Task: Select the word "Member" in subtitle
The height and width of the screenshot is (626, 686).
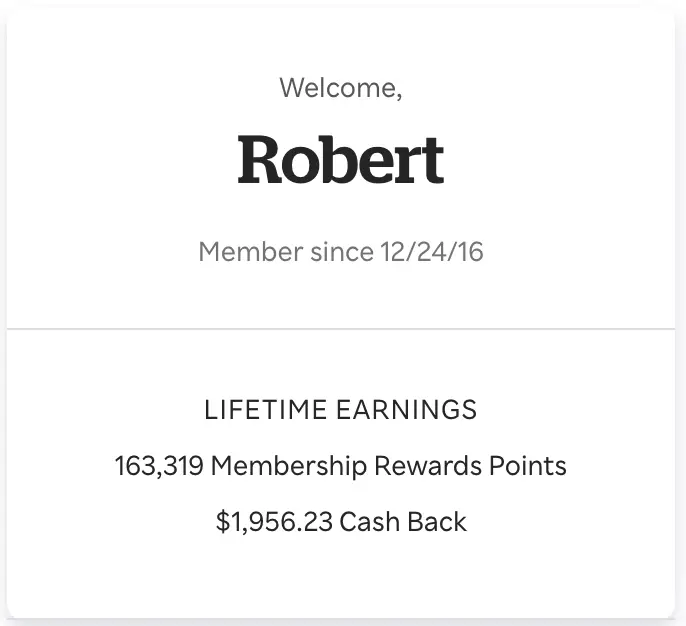Action: click(x=251, y=252)
